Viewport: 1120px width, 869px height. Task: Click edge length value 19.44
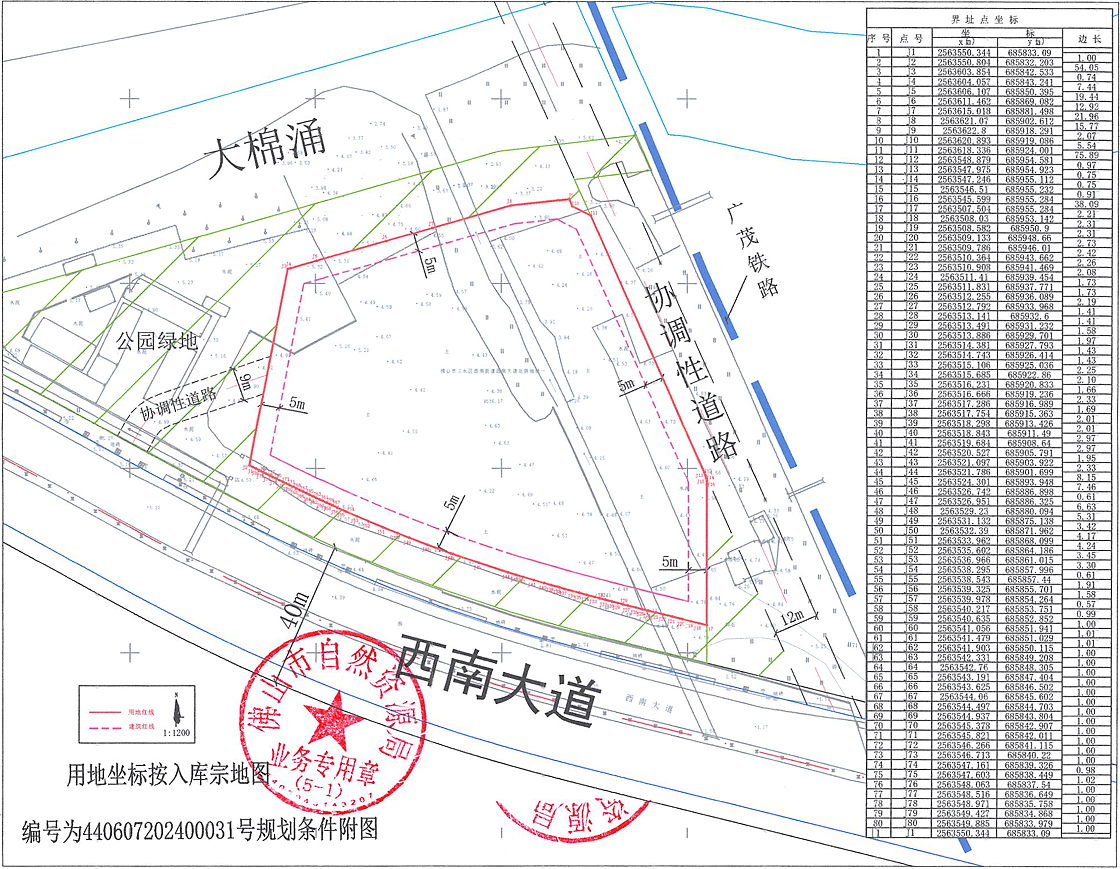click(1086, 96)
